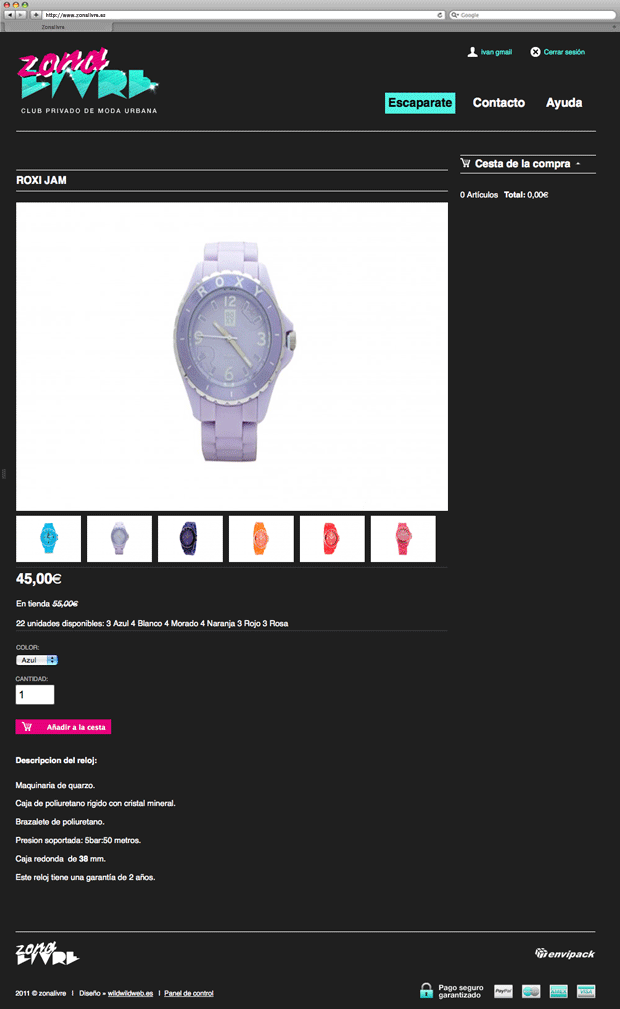
Task: Click the Cerrar sesión close icon
Action: pos(535,52)
